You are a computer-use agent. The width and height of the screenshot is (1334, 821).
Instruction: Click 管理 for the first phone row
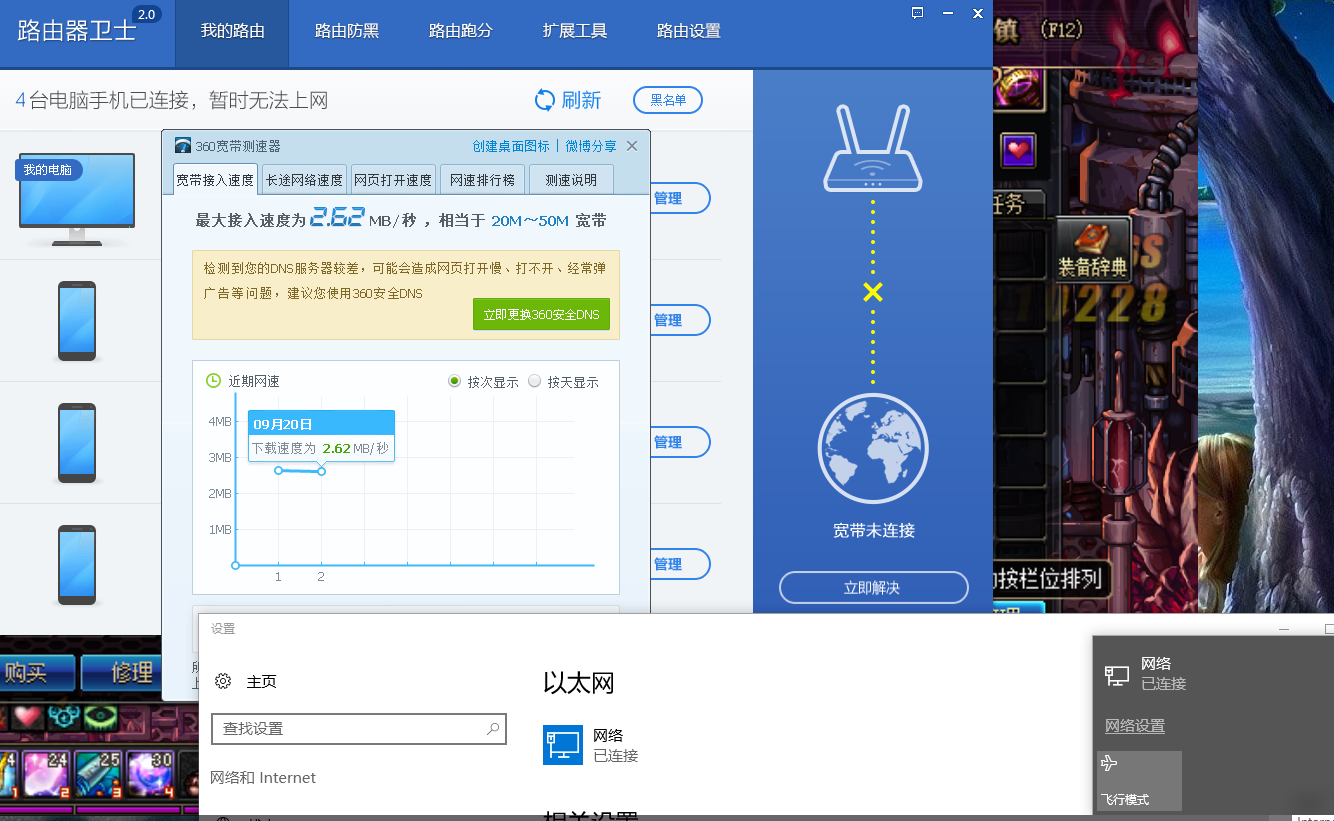tap(679, 320)
